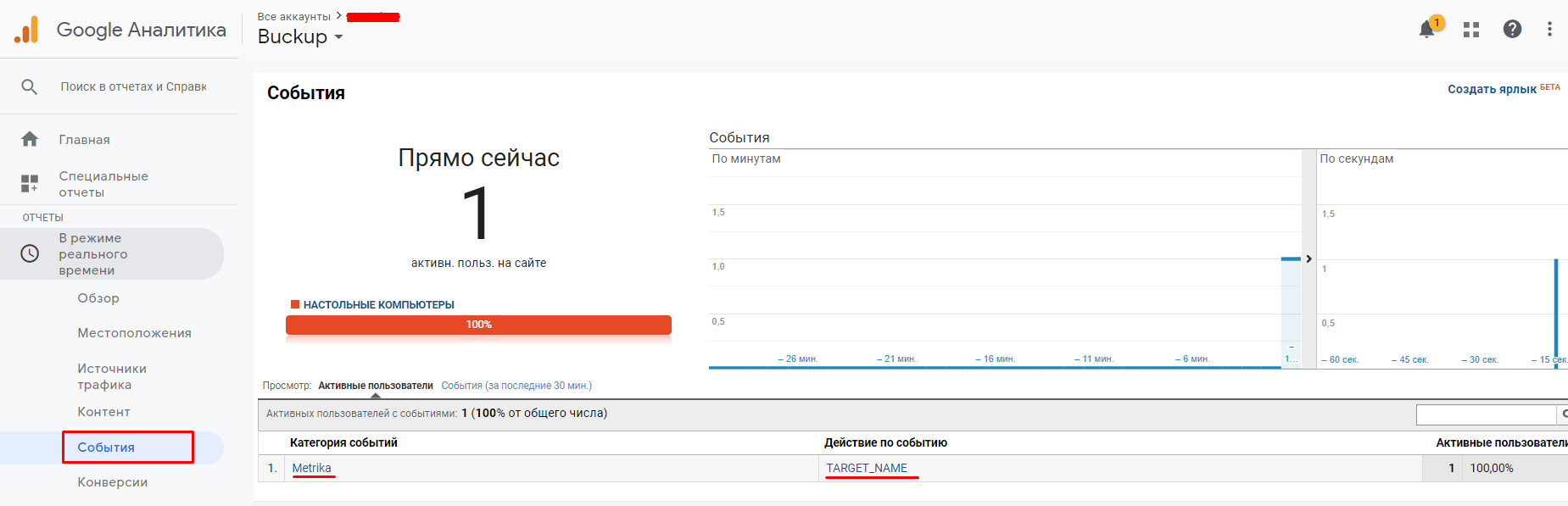Click the Все аккаунты breadcrumb link
The width and height of the screenshot is (1568, 506).
pyautogui.click(x=293, y=16)
